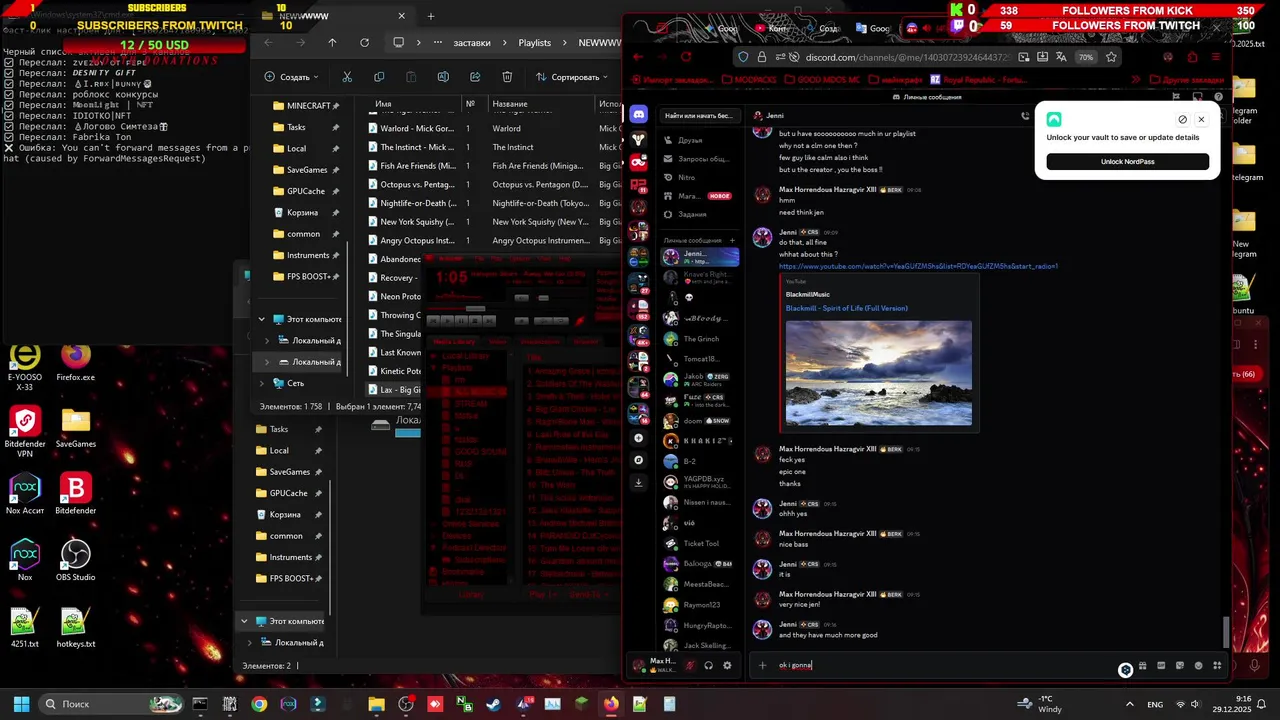Click plus next to Личные сообщения header
Viewport: 1280px width, 720px height.
(x=732, y=240)
